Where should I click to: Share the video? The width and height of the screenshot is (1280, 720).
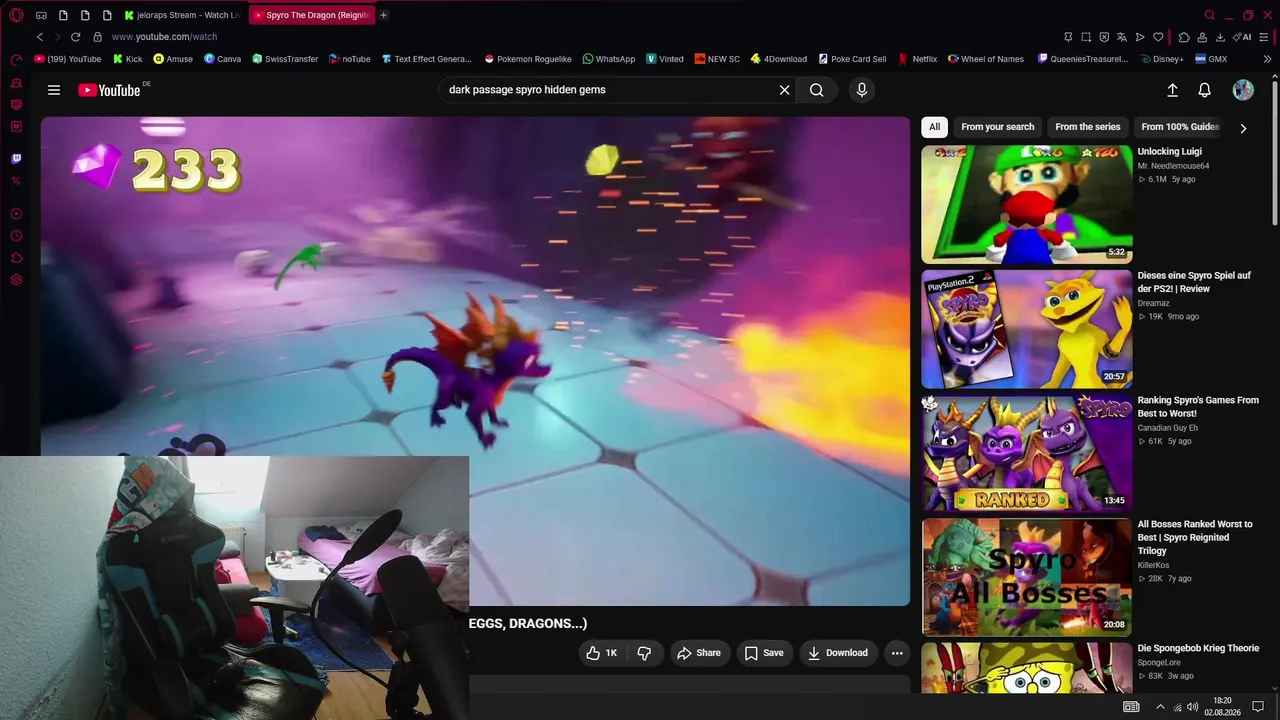(x=698, y=653)
